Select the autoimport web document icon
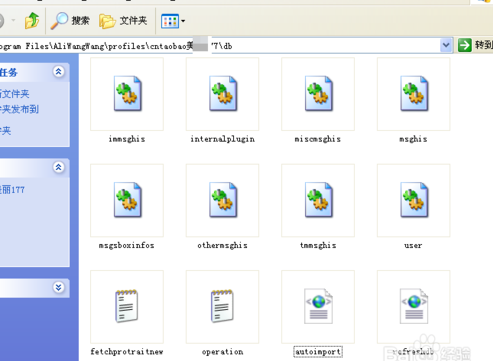The height and width of the screenshot is (361, 493). click(x=318, y=306)
